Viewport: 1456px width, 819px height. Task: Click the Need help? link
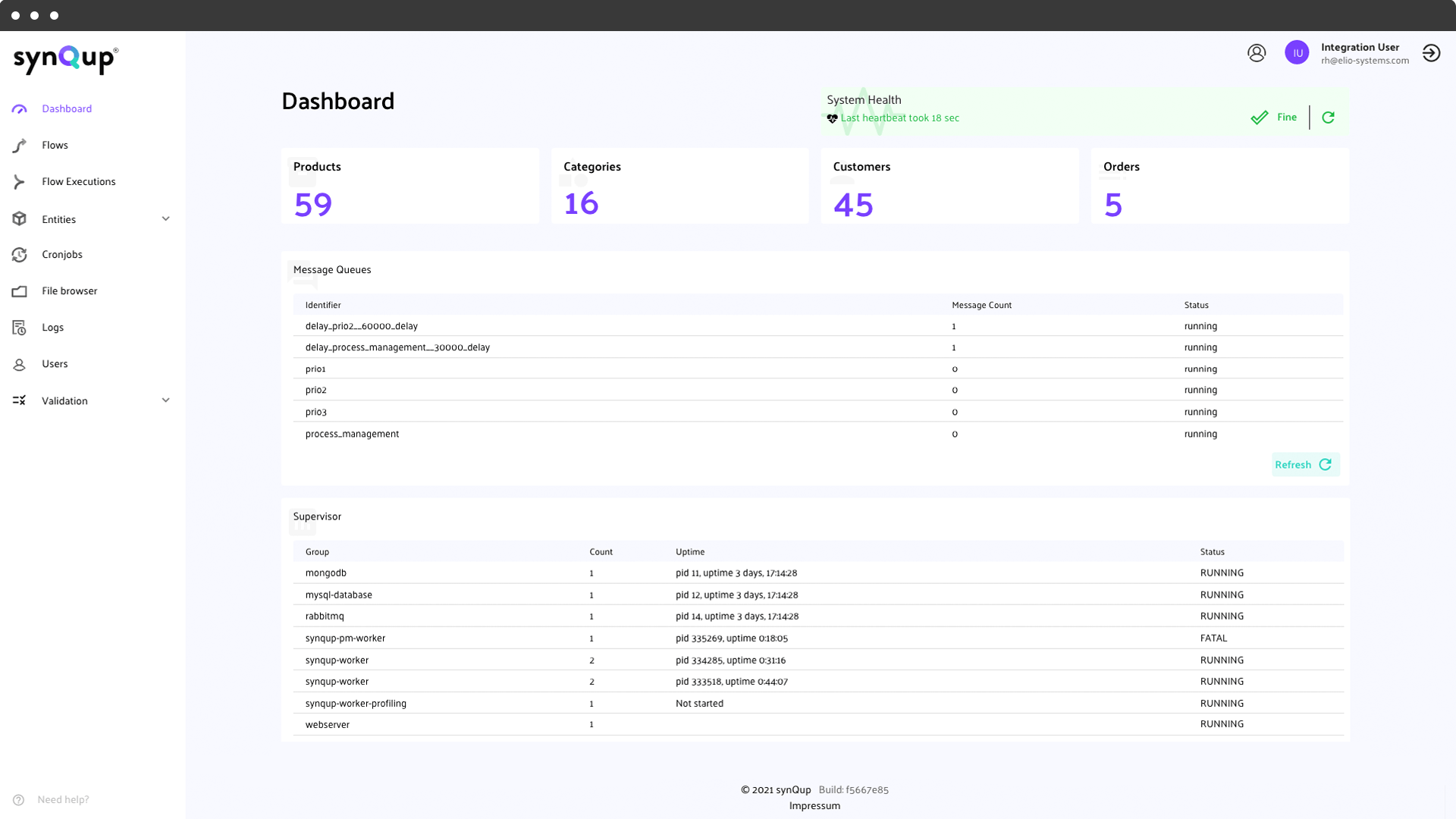pos(63,800)
